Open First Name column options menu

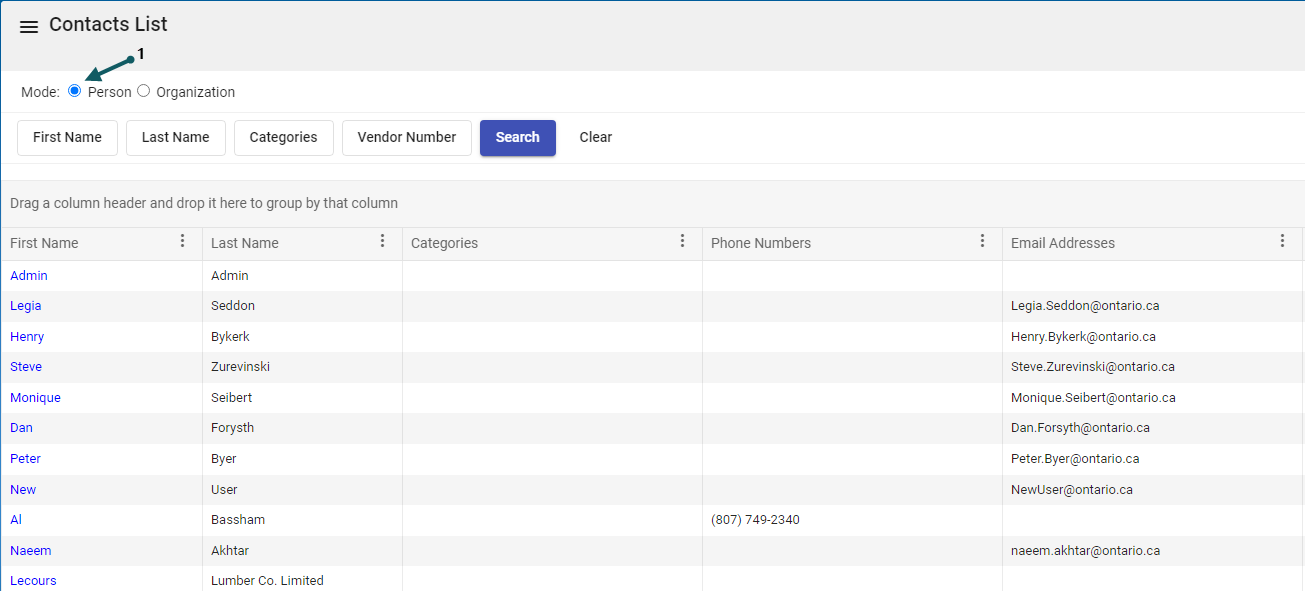[182, 241]
